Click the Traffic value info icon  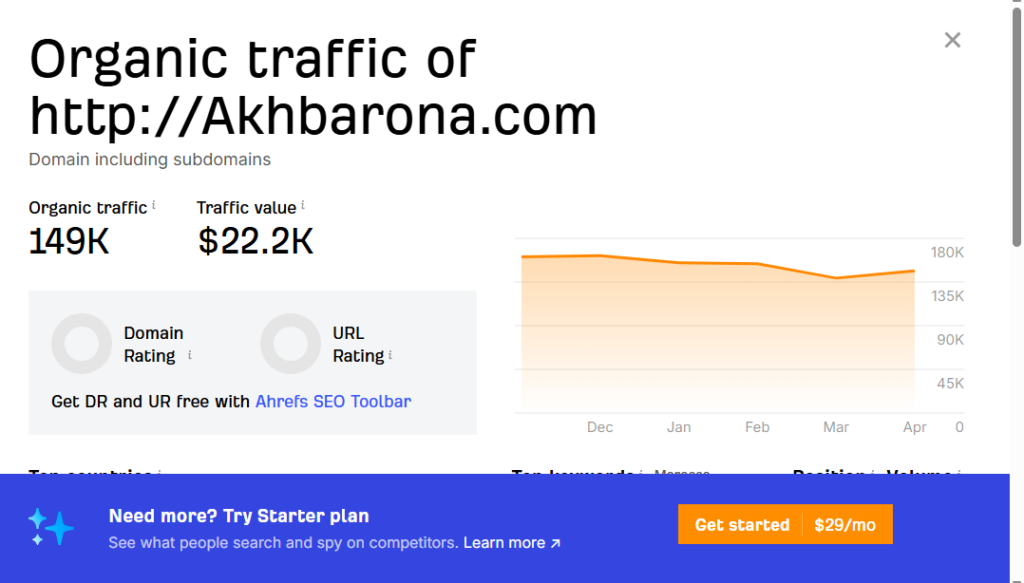[303, 206]
